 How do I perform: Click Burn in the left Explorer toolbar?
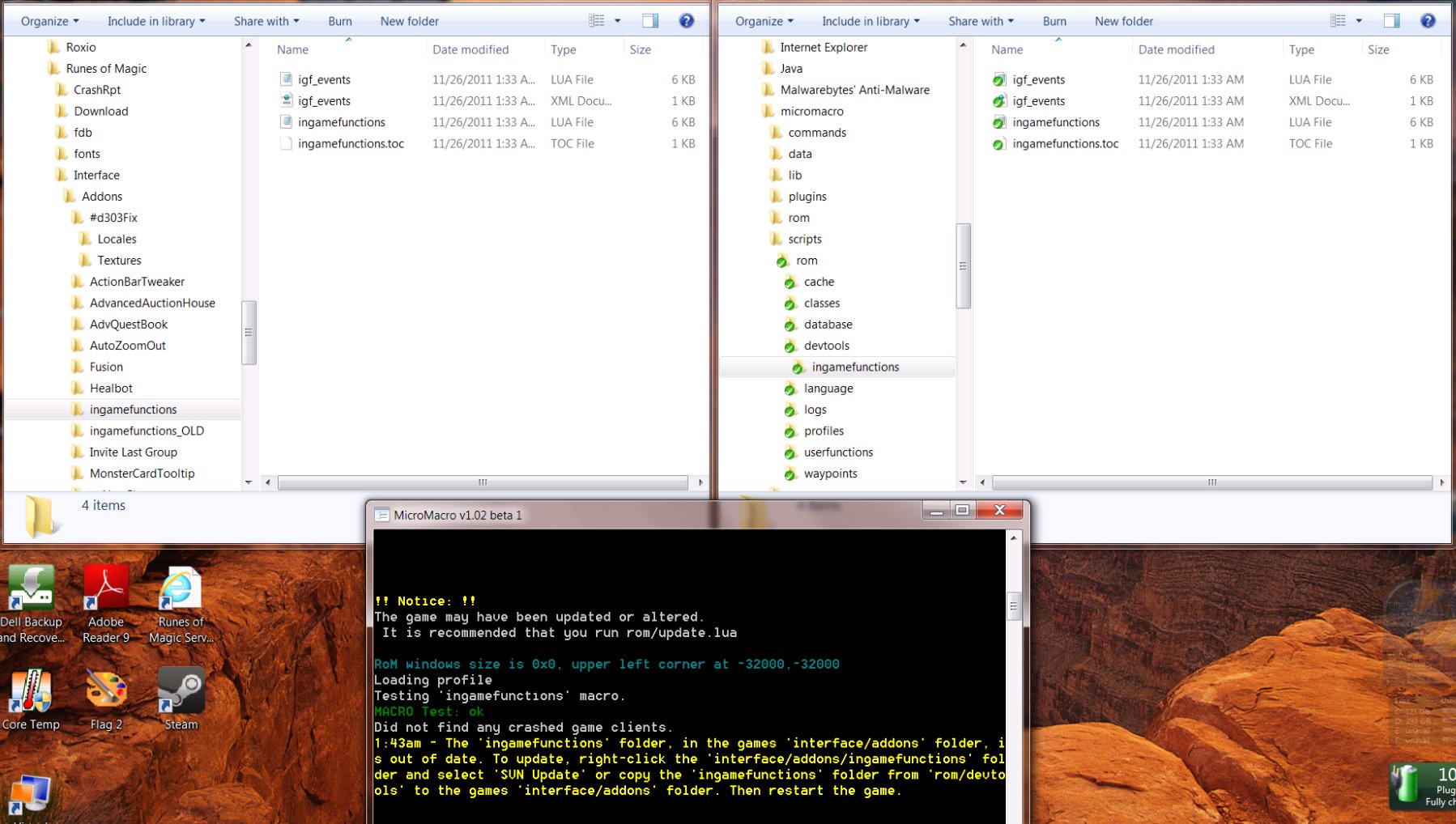tap(340, 21)
